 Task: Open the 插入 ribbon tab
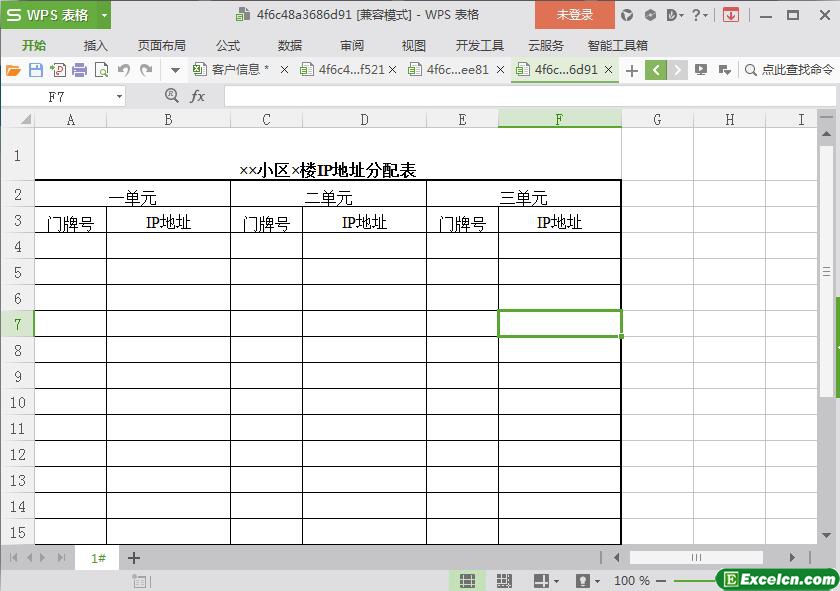click(x=95, y=45)
